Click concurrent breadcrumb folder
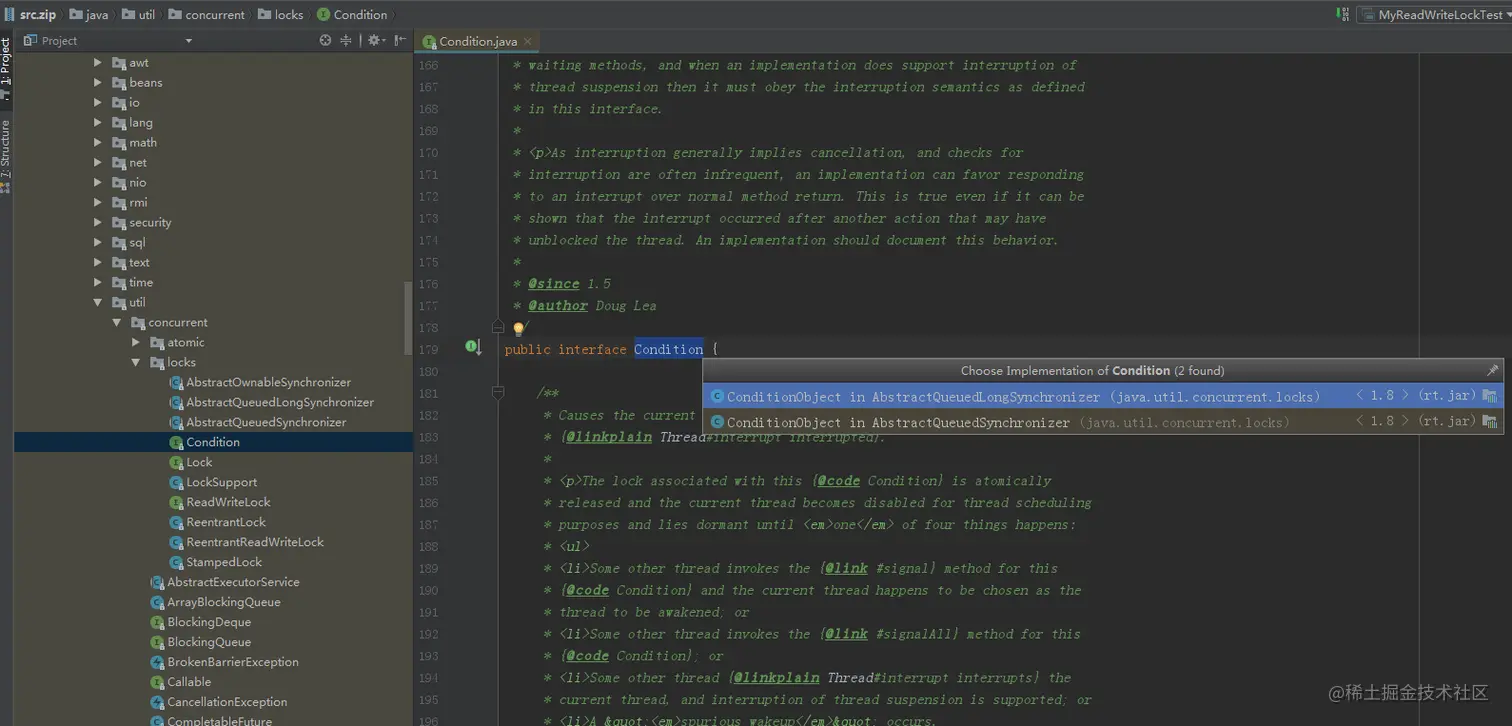 pos(207,15)
